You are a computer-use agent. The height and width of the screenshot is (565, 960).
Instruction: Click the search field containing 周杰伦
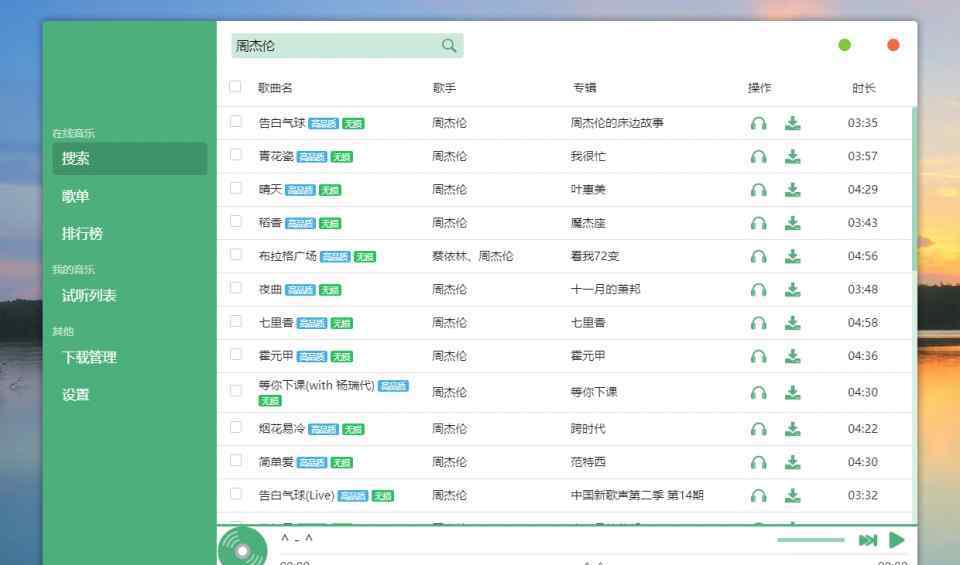(x=347, y=46)
